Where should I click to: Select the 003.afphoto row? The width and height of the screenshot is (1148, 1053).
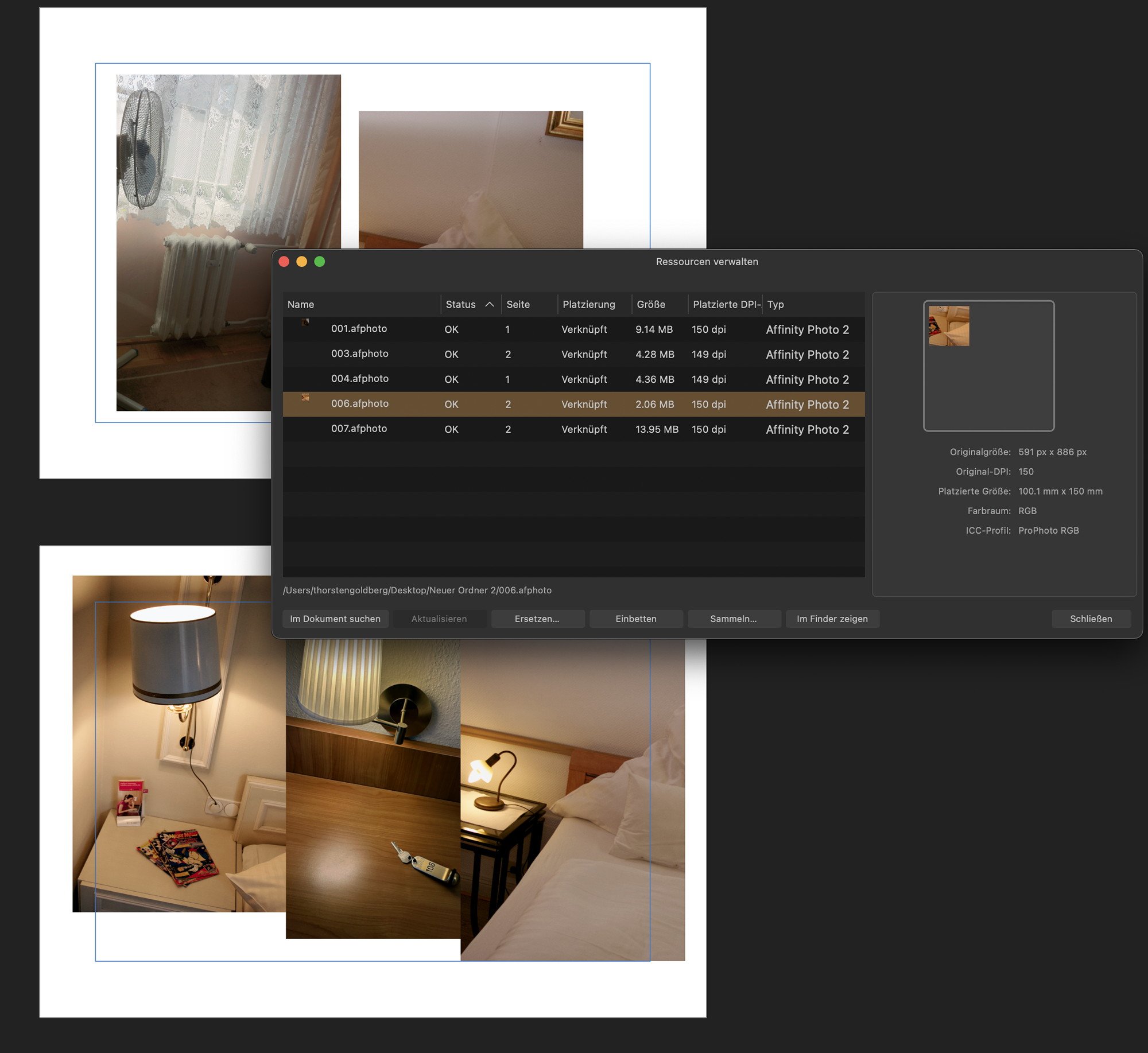coord(573,354)
